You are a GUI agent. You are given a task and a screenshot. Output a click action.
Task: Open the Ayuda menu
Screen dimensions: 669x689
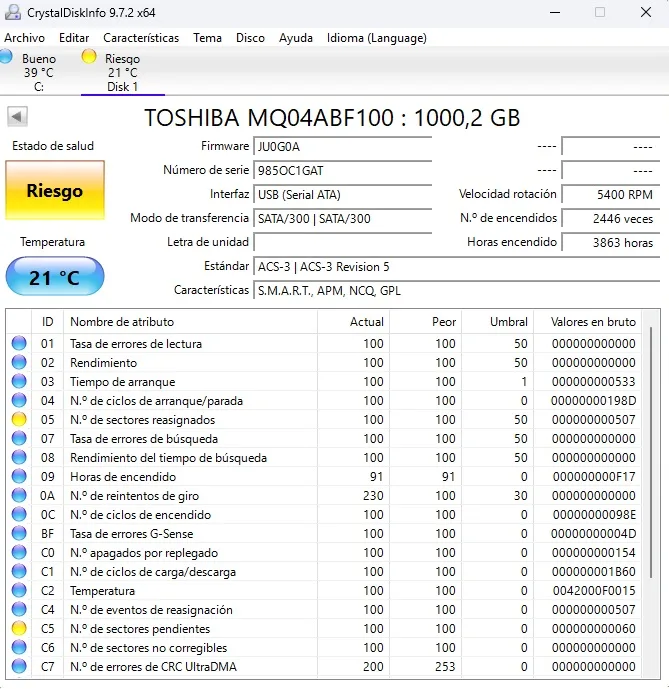296,38
